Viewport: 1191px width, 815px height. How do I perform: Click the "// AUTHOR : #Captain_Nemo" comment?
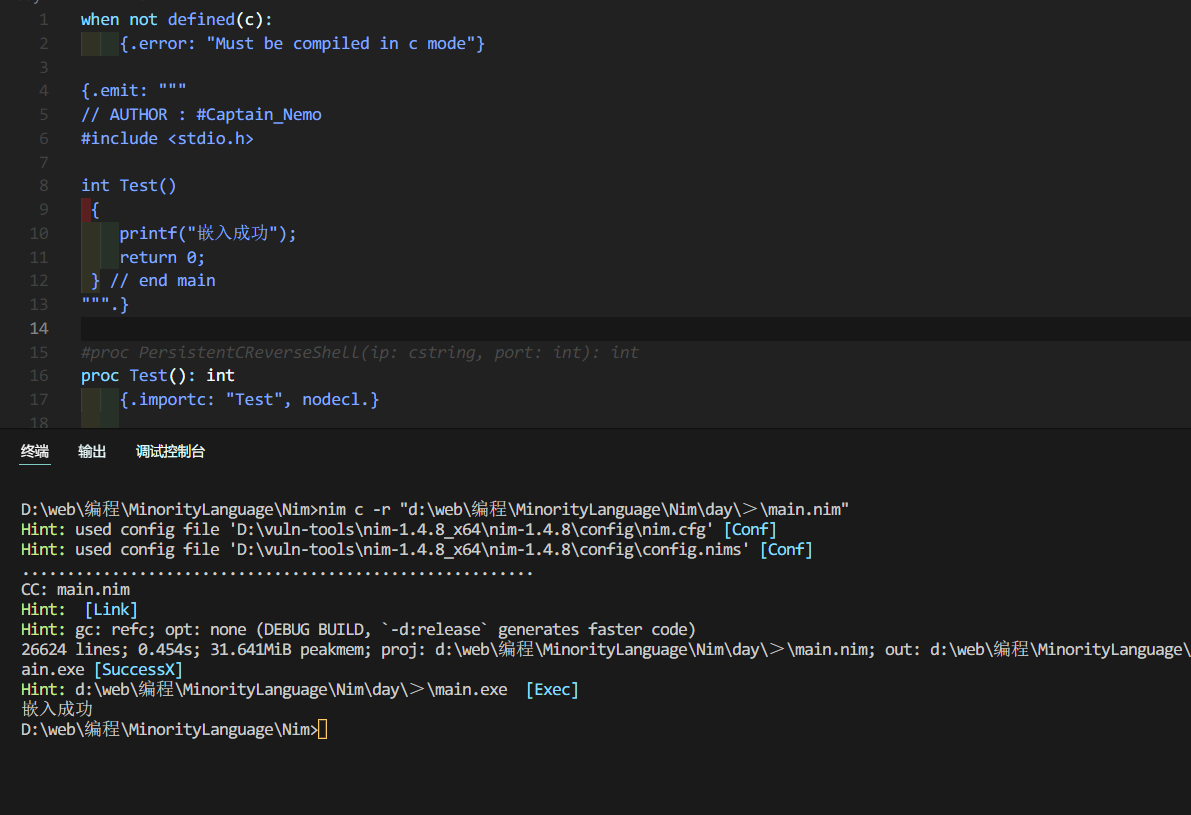201,114
